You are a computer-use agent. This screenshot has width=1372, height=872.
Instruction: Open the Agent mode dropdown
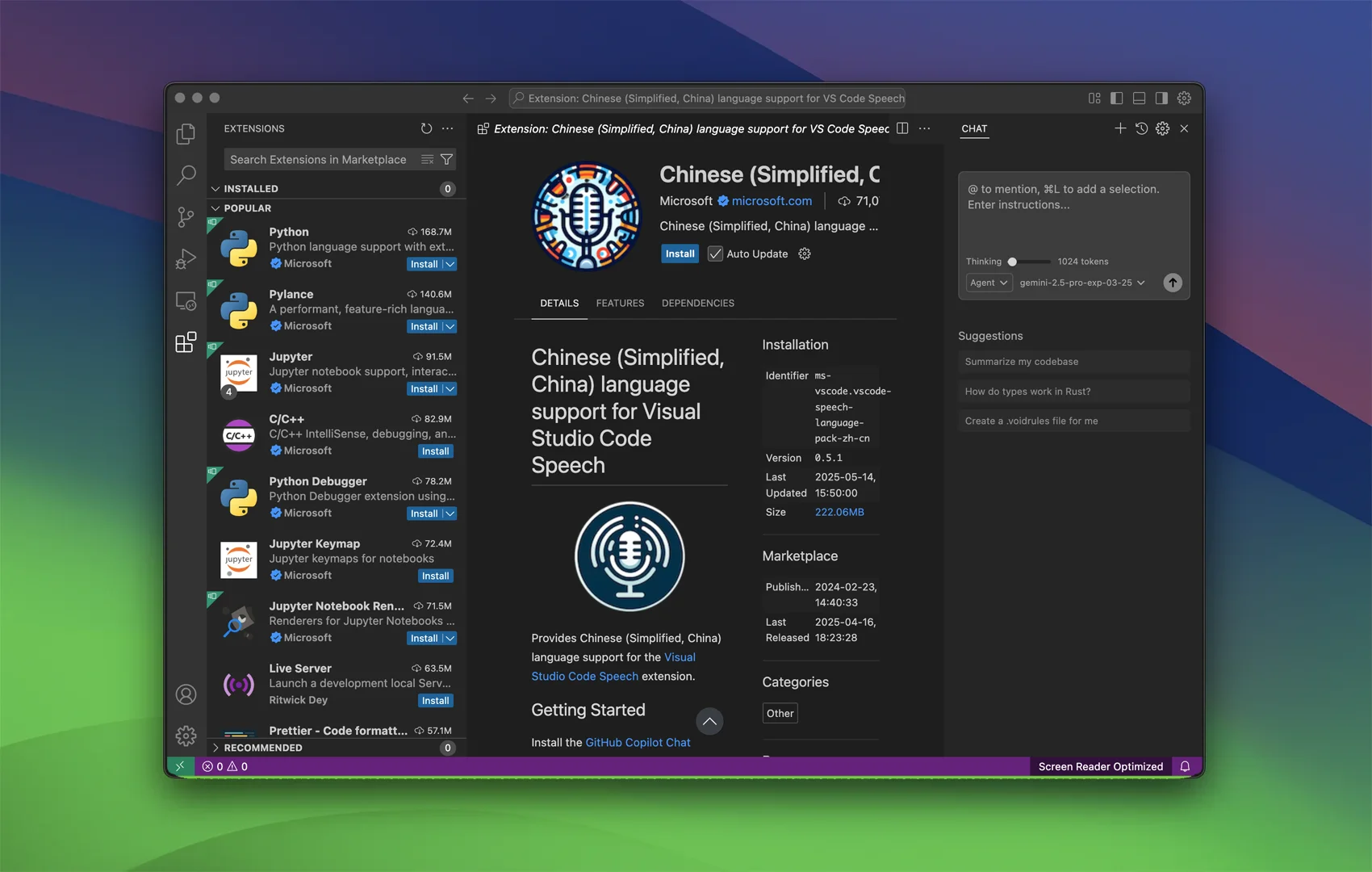coord(989,283)
